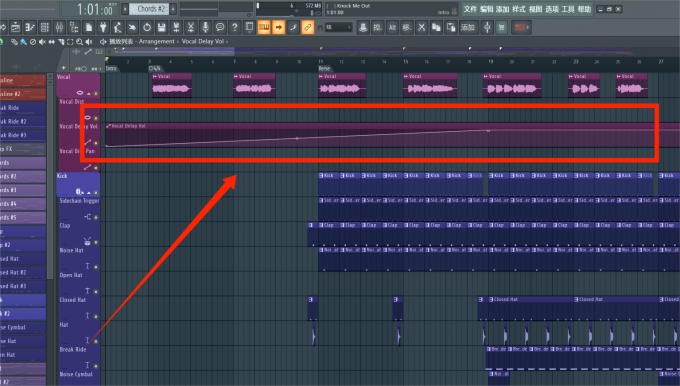Select the slip tool in playlist toolbar
The image size is (680, 386).
click(52, 42)
